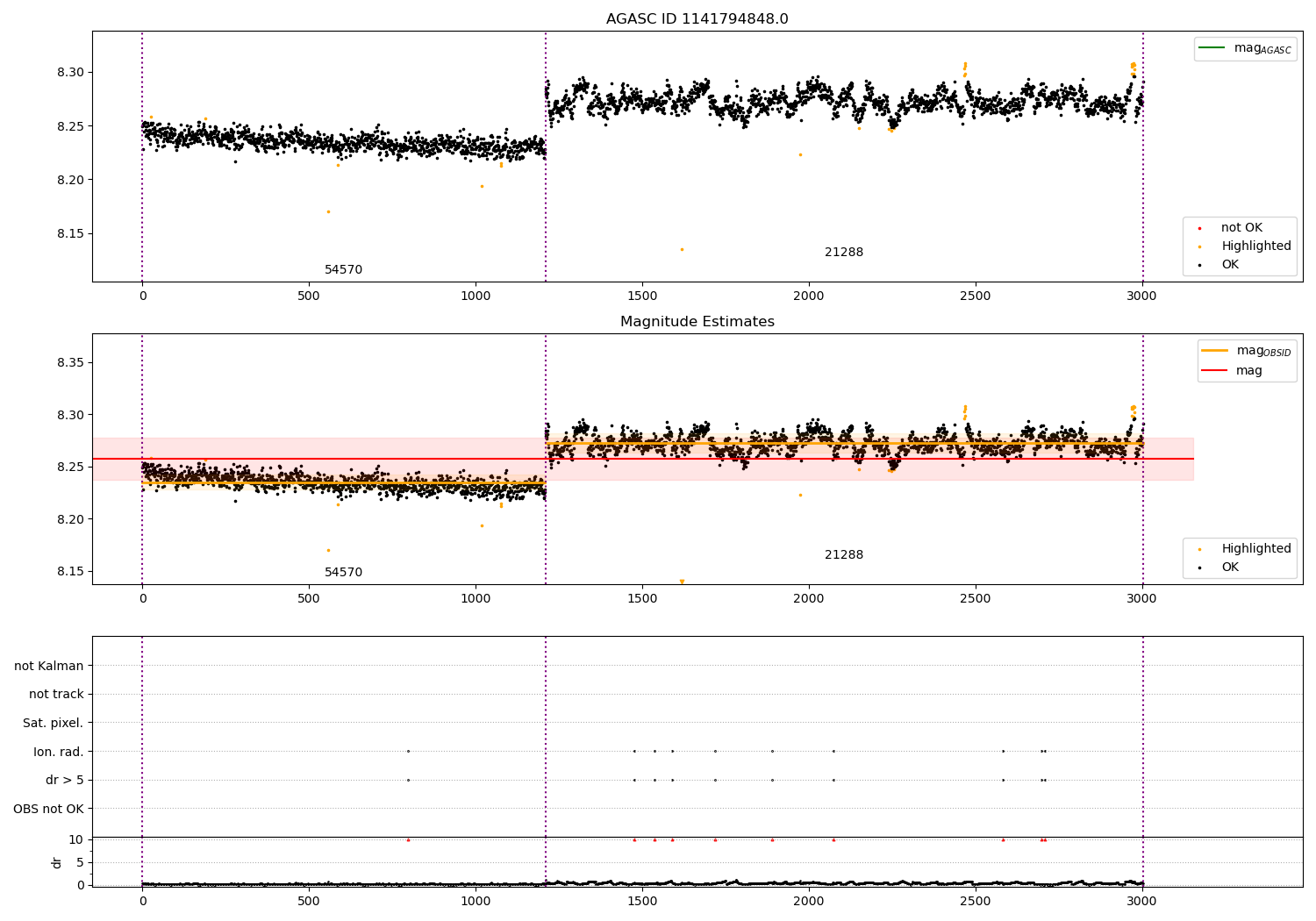Image resolution: width=1316 pixels, height=921 pixels.
Task: Click the Ion. rad. flag point near 800
Action: 408,751
